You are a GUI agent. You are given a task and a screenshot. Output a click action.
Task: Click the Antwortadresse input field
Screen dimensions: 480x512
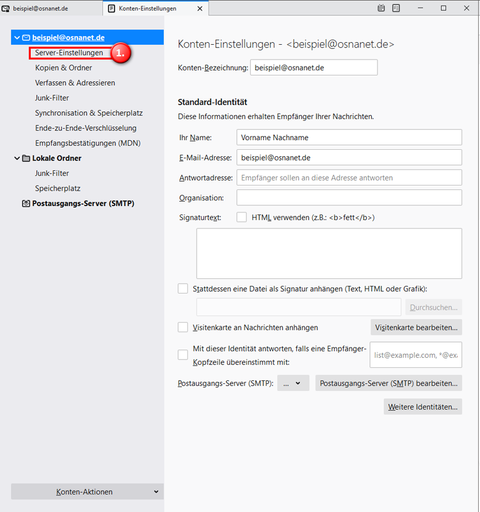point(349,178)
